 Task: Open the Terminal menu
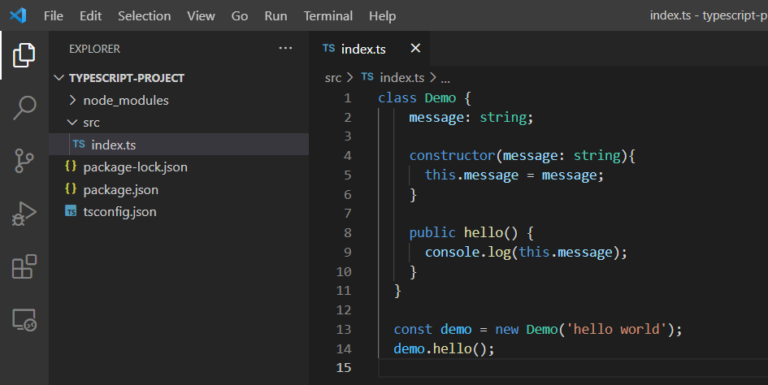coord(328,16)
